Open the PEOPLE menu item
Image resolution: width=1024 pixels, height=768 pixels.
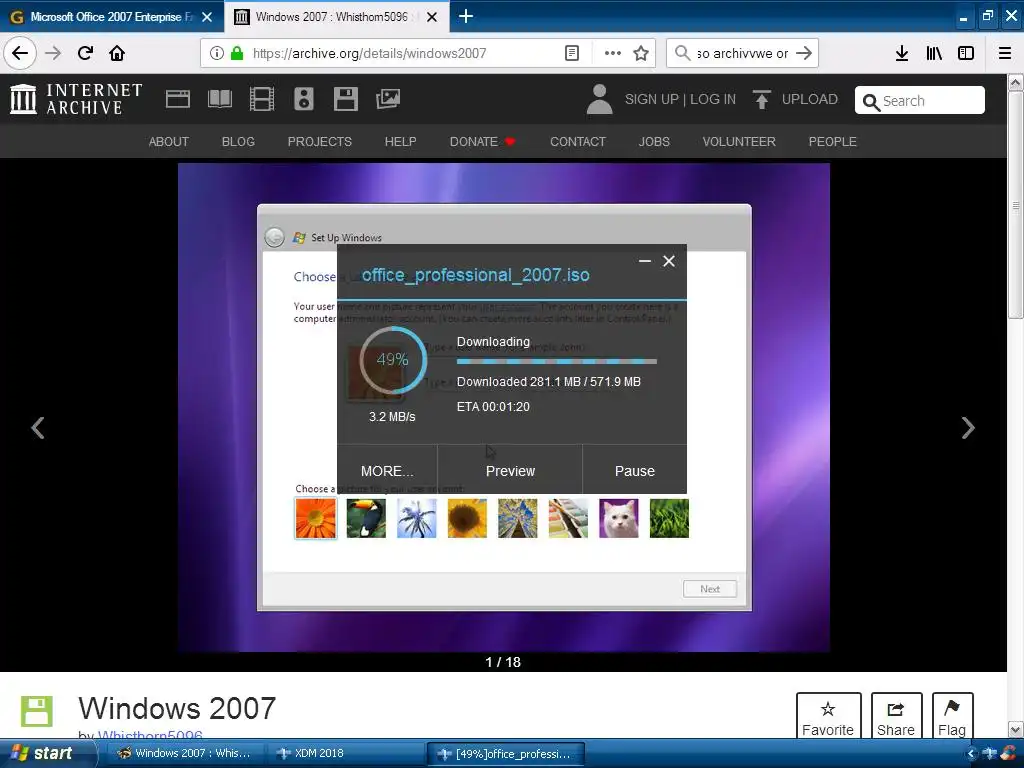(x=833, y=142)
